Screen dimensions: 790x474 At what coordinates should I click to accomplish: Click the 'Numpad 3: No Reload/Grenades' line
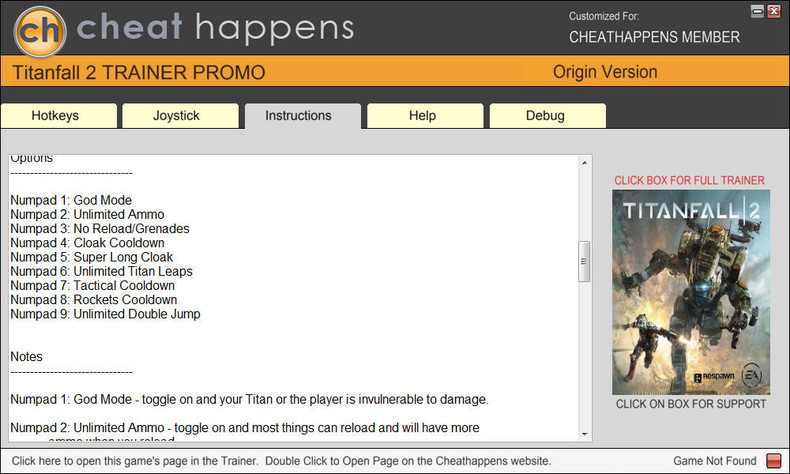(100, 228)
